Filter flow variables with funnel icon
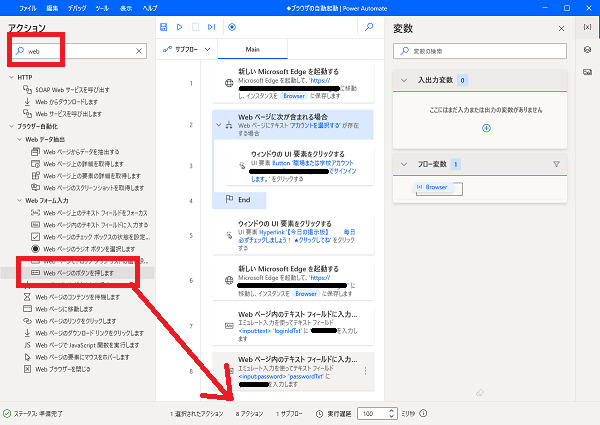 [x=556, y=164]
